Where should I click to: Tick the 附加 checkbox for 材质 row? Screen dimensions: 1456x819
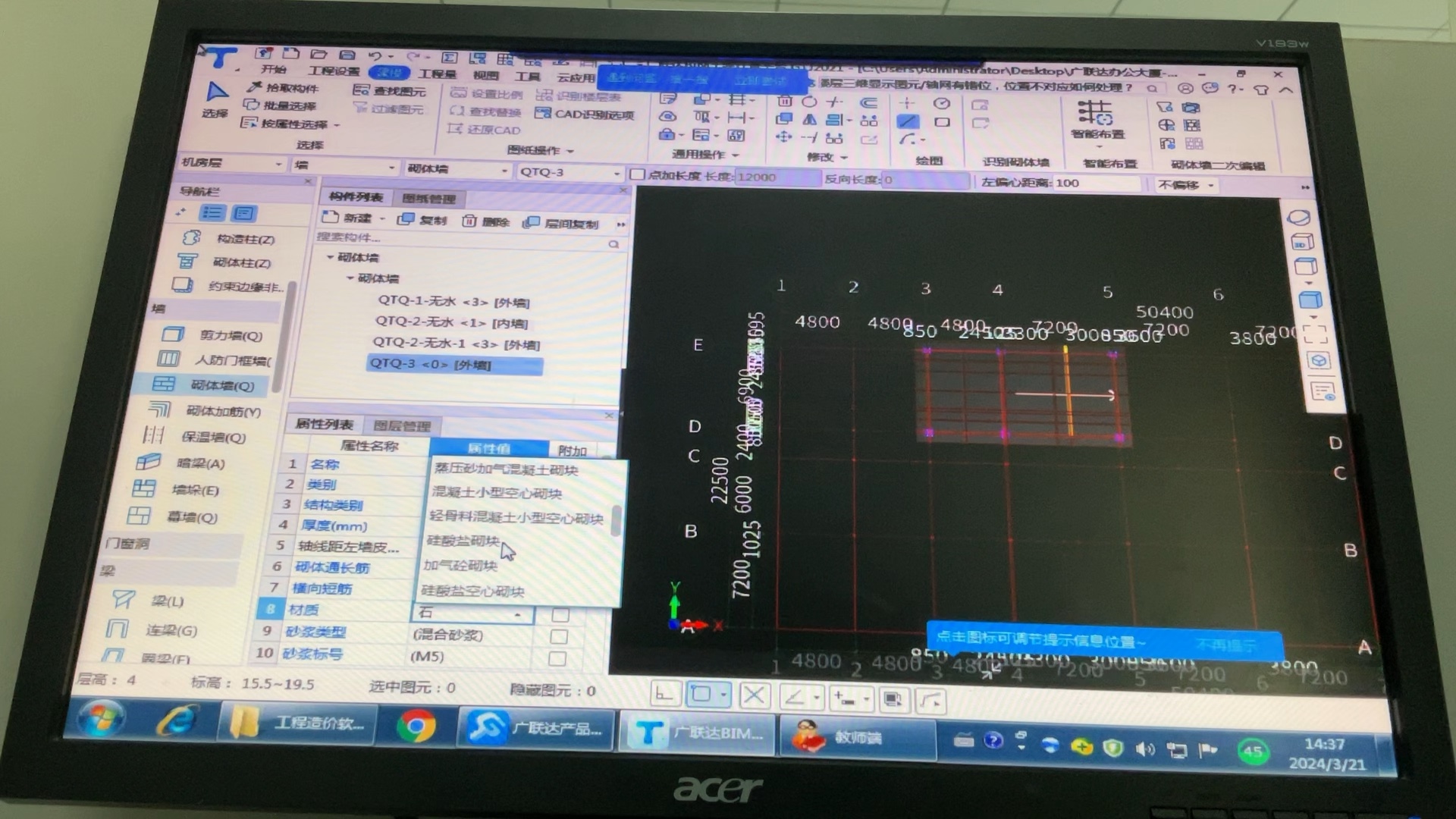[x=560, y=614]
